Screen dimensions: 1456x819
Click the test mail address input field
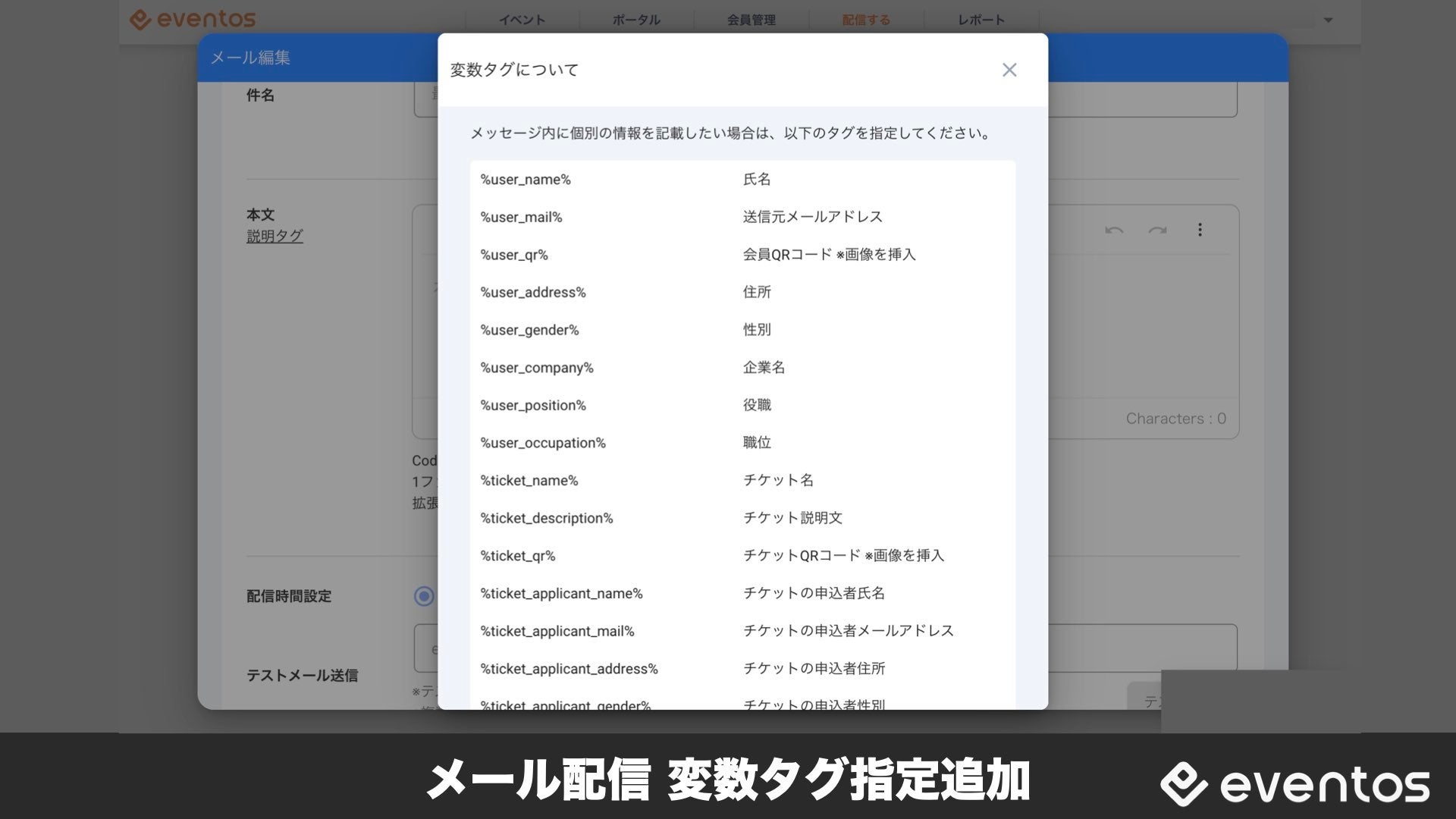1137,647
